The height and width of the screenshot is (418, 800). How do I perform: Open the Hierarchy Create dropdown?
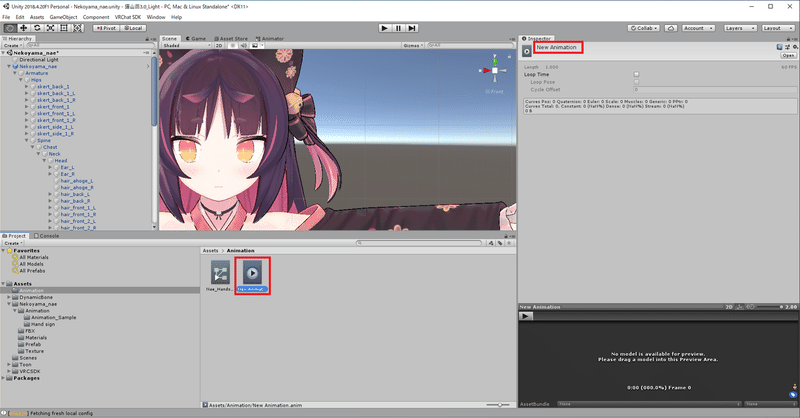pos(13,45)
